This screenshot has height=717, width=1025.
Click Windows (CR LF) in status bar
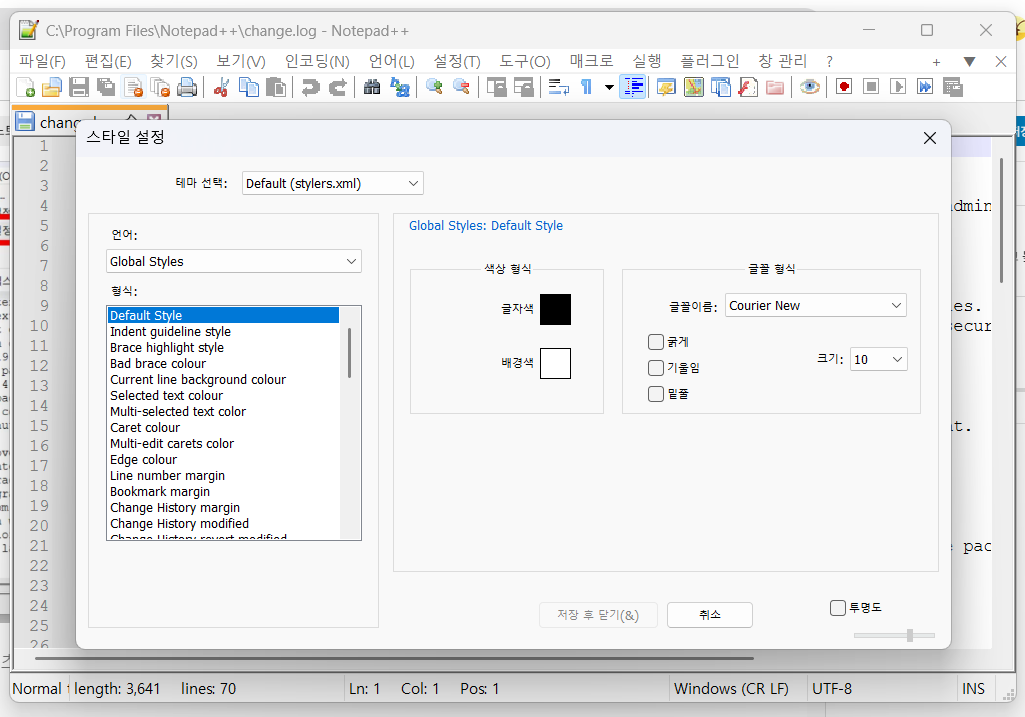pyautogui.click(x=731, y=688)
